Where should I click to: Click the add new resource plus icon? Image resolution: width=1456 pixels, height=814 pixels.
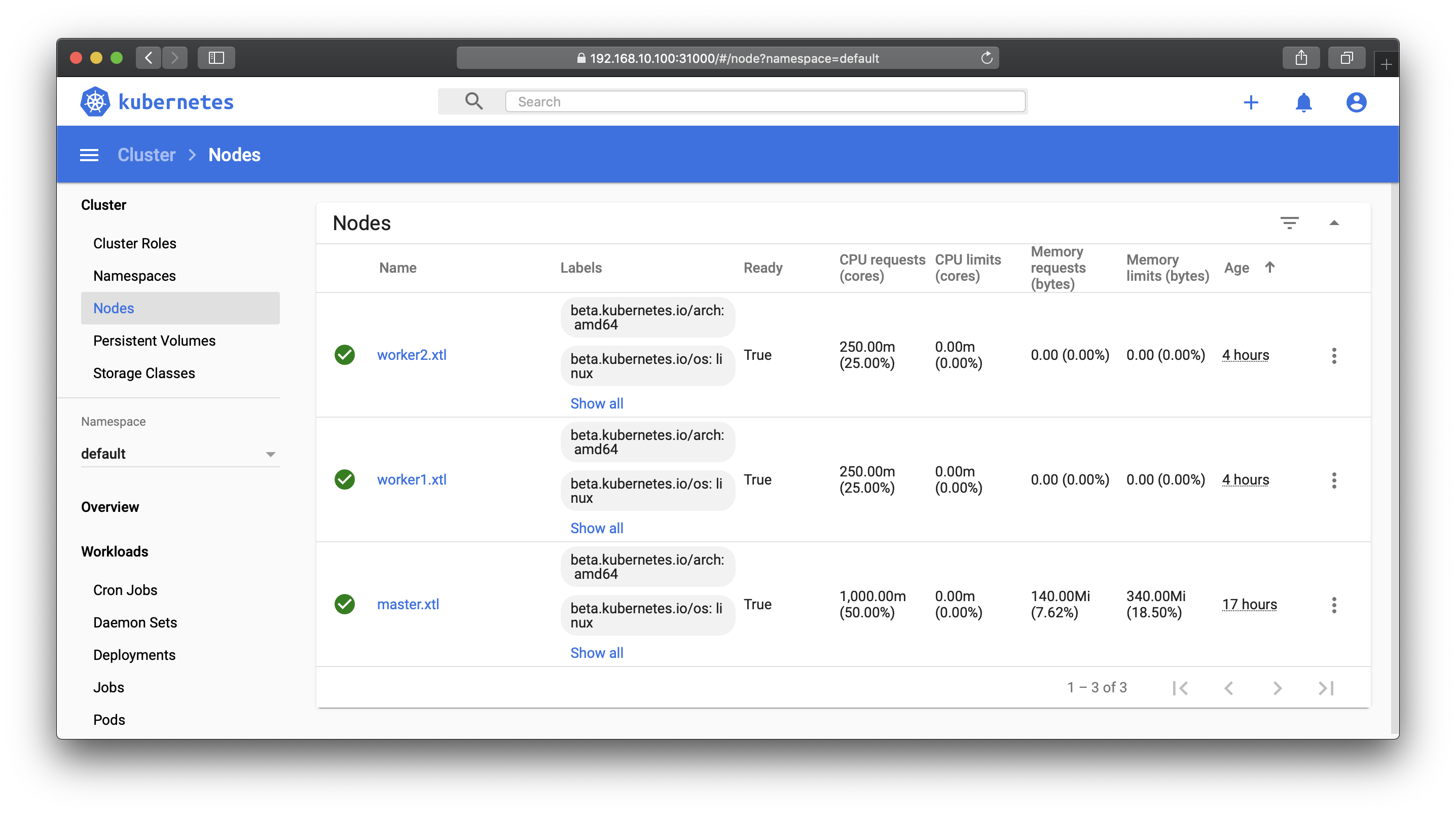1251,101
